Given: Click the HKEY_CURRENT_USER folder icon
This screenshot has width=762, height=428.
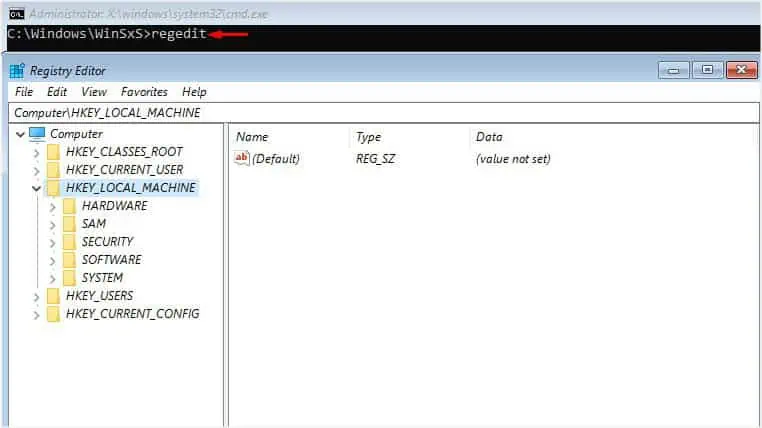Looking at the screenshot, I should tap(53, 170).
